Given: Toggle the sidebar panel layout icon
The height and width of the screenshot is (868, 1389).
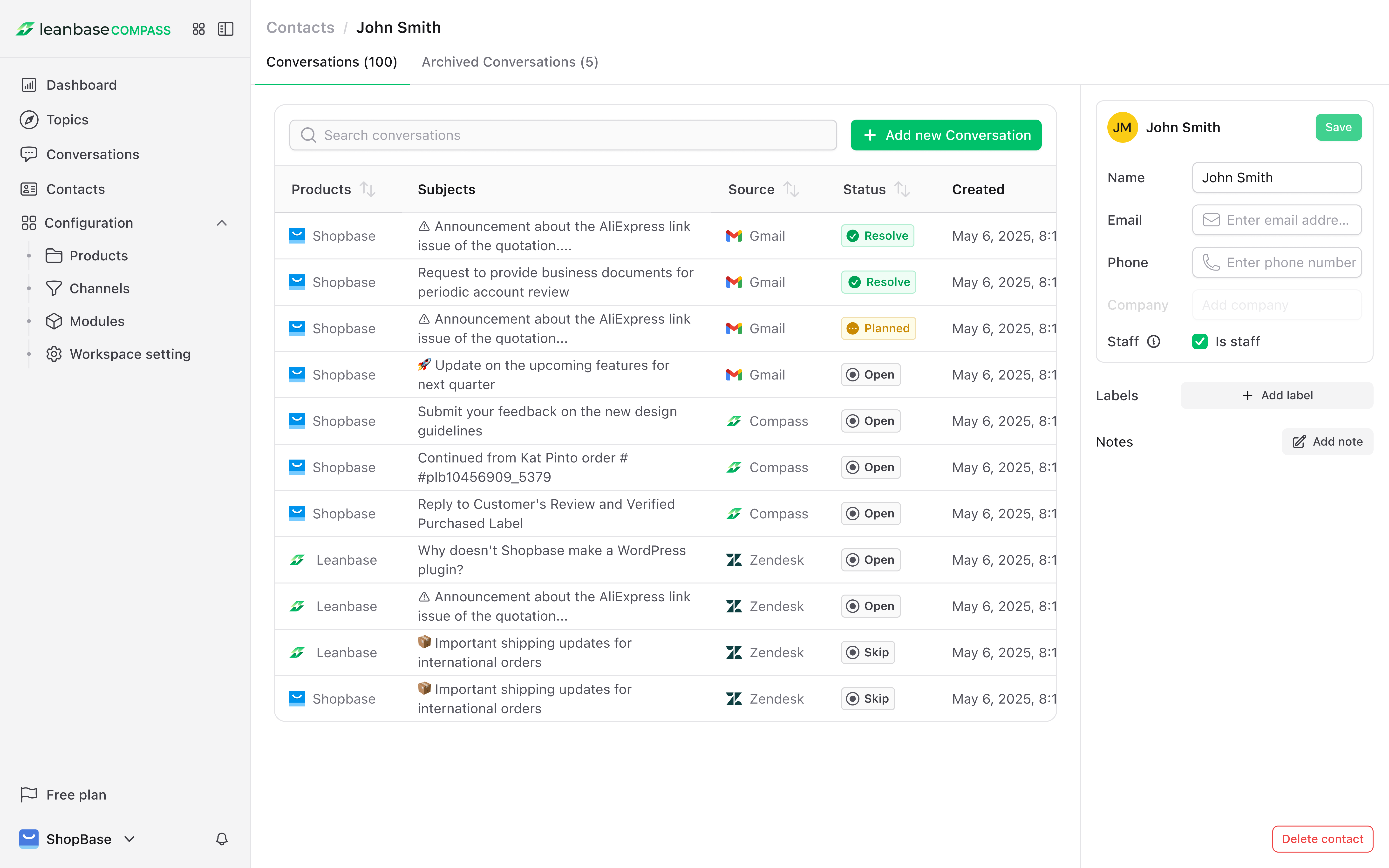Looking at the screenshot, I should coord(225,29).
